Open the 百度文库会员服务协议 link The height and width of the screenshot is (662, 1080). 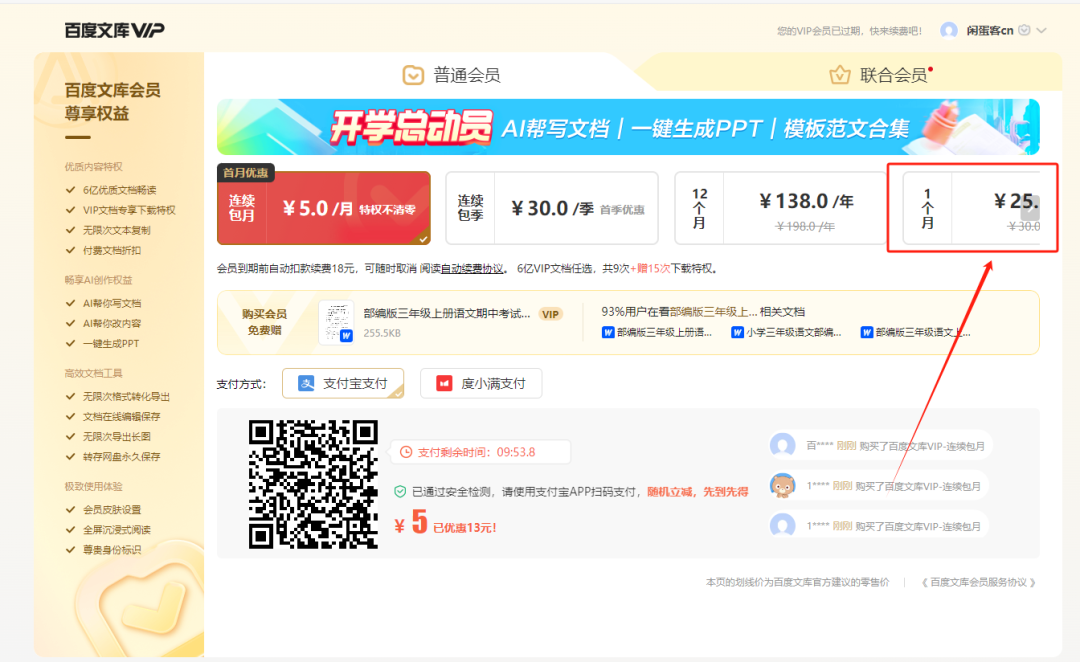pos(978,583)
